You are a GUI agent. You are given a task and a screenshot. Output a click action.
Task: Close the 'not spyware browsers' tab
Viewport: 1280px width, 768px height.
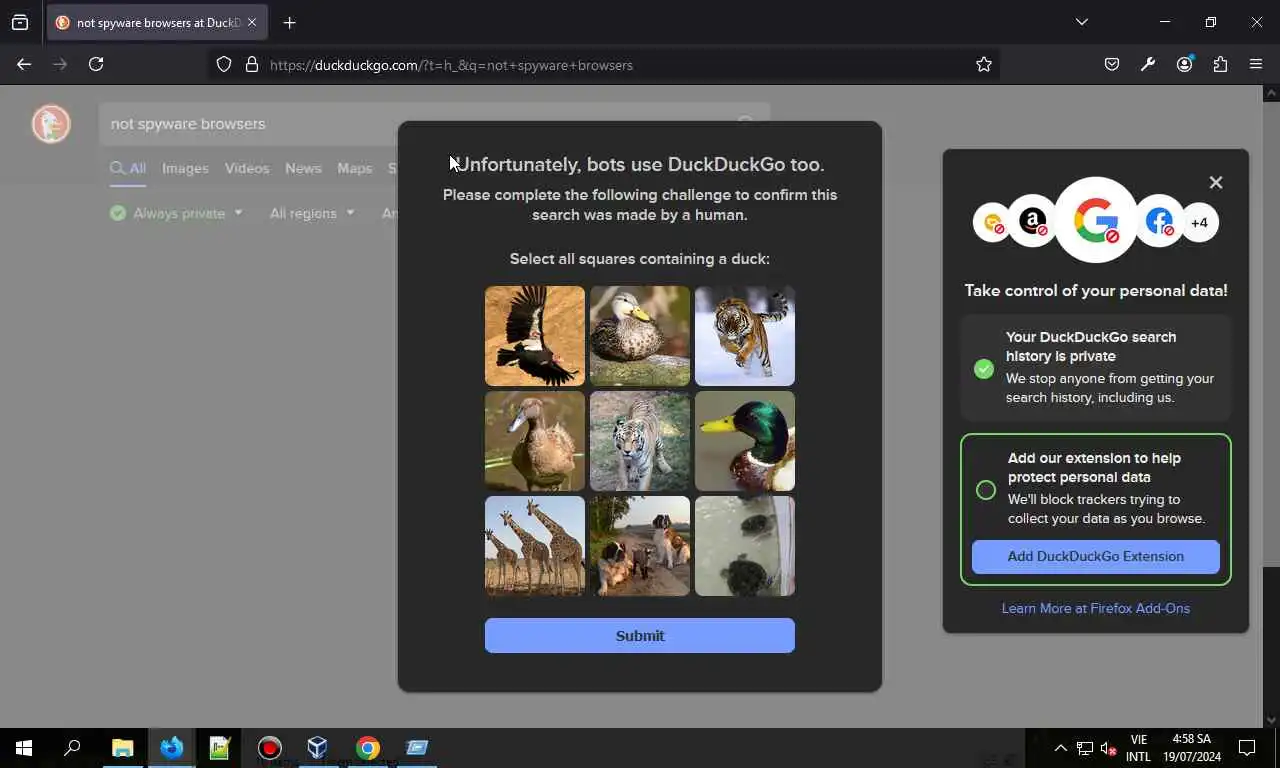[251, 22]
